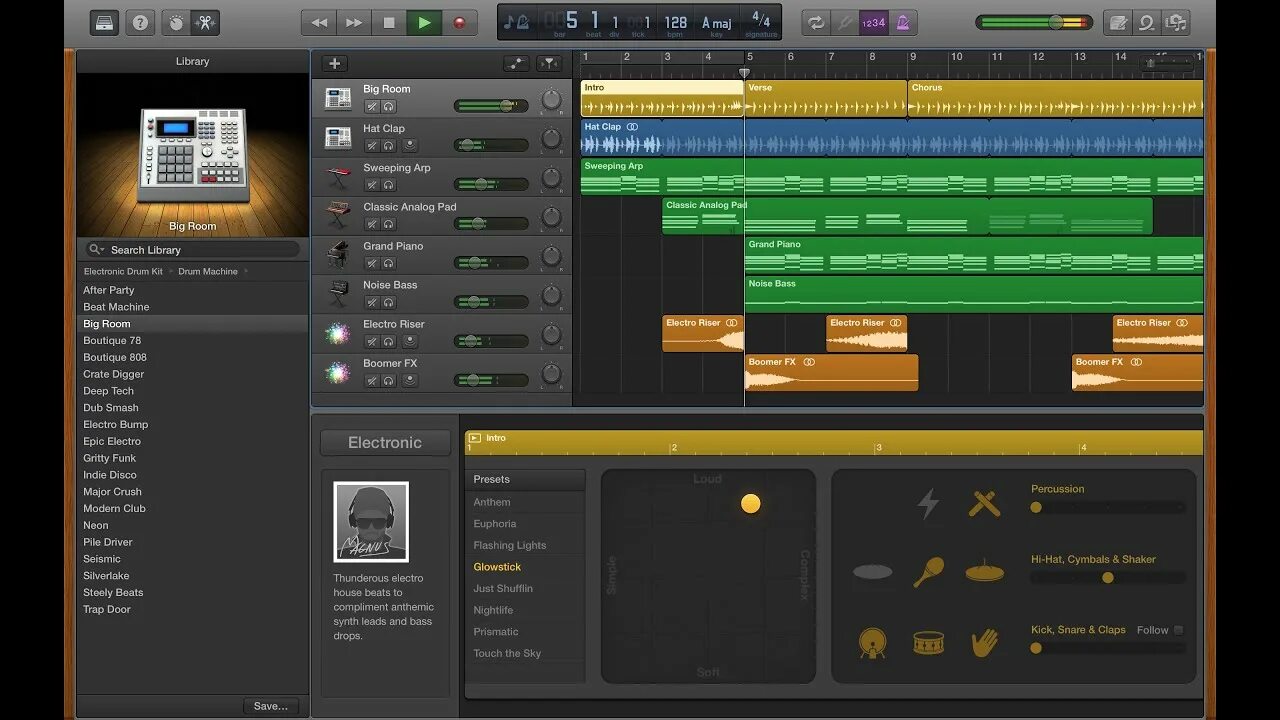Screen dimensions: 1280x720
Task: Open the Tuner fork button
Action: click(x=845, y=22)
